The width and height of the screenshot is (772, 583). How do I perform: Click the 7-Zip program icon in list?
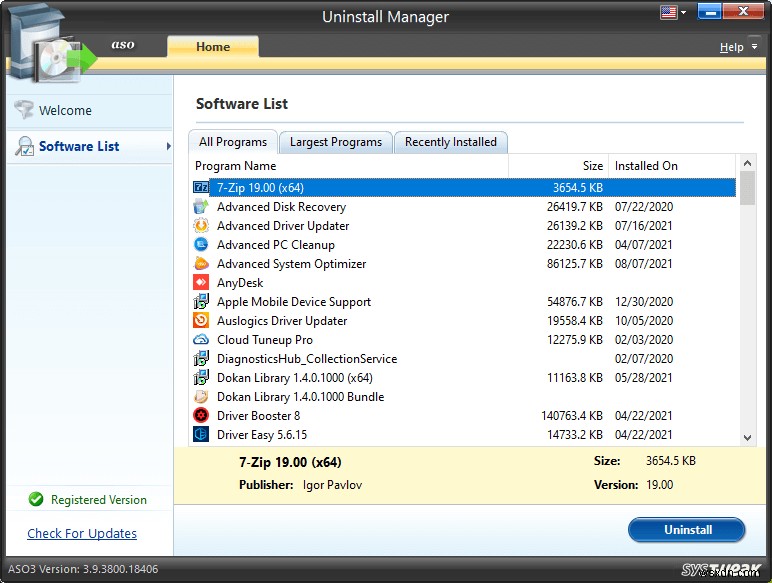(200, 187)
